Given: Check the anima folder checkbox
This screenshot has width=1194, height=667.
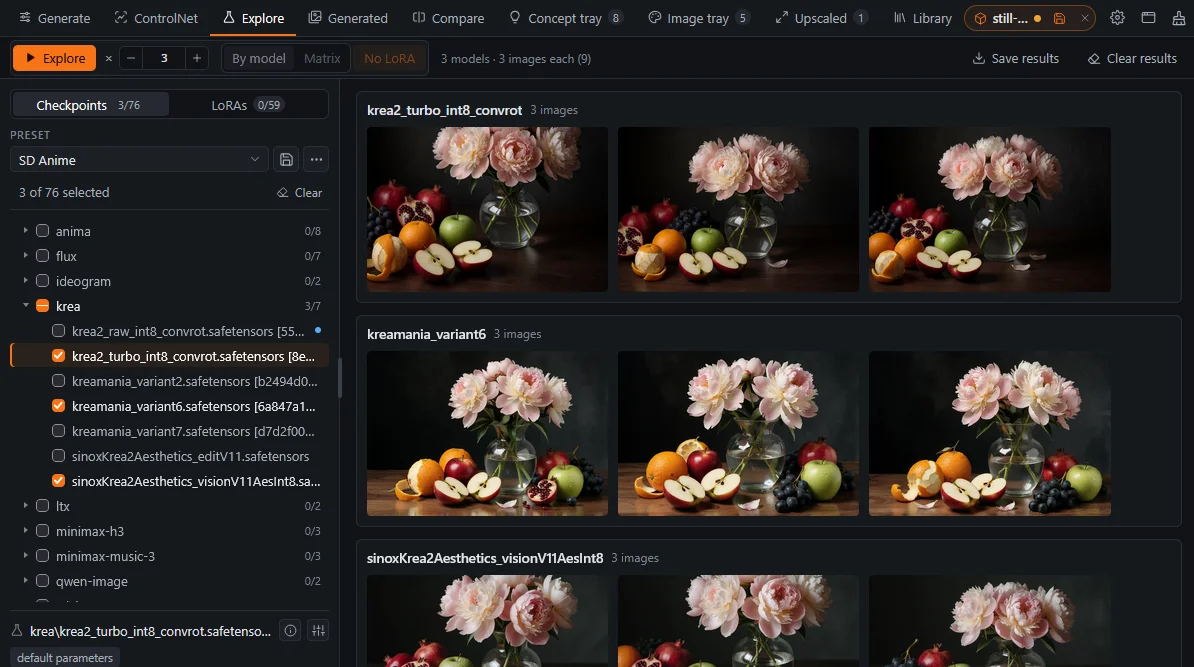Looking at the screenshot, I should pos(43,231).
